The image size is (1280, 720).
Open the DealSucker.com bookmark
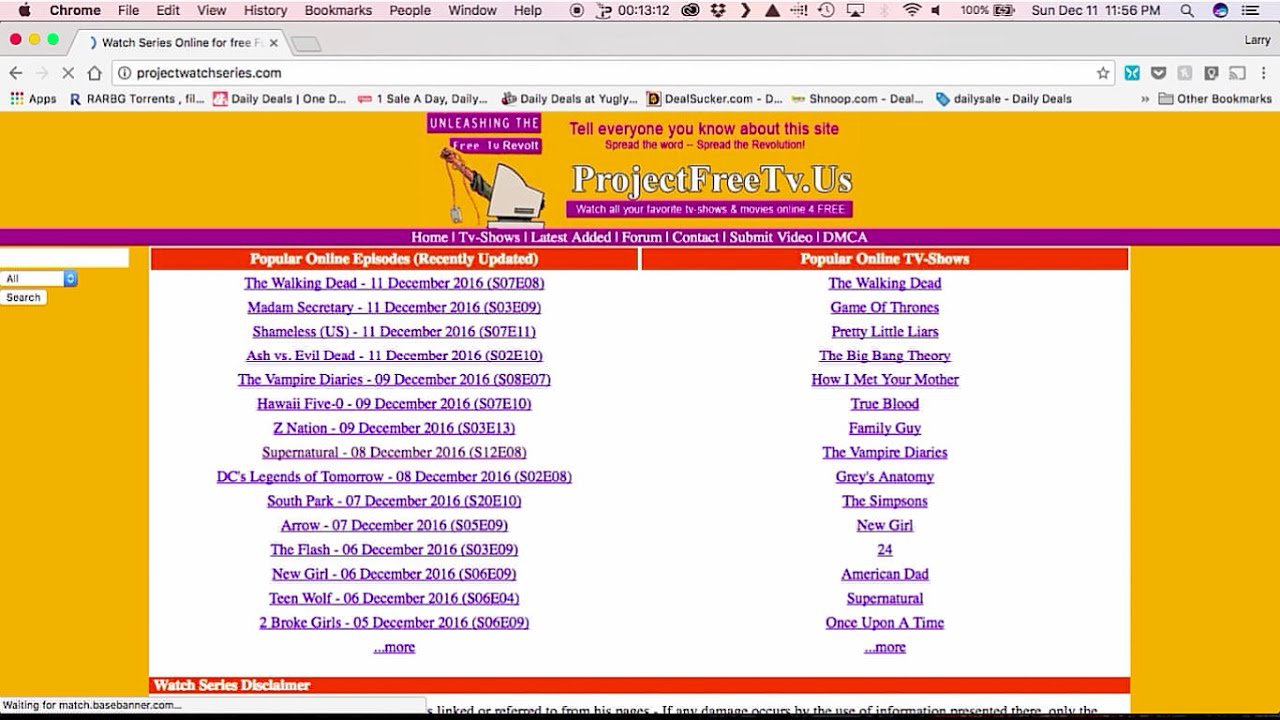[x=715, y=99]
